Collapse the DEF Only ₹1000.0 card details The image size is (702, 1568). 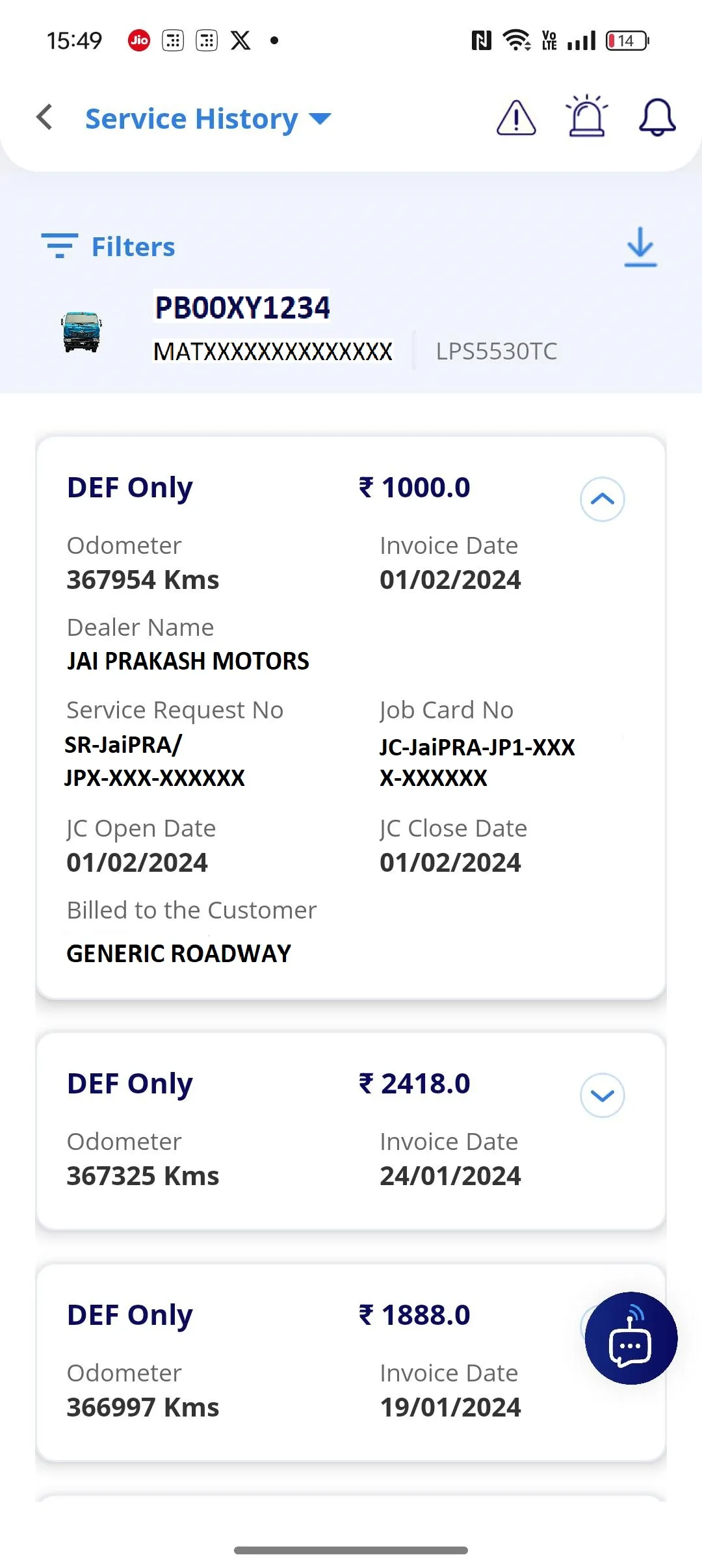pos(601,499)
